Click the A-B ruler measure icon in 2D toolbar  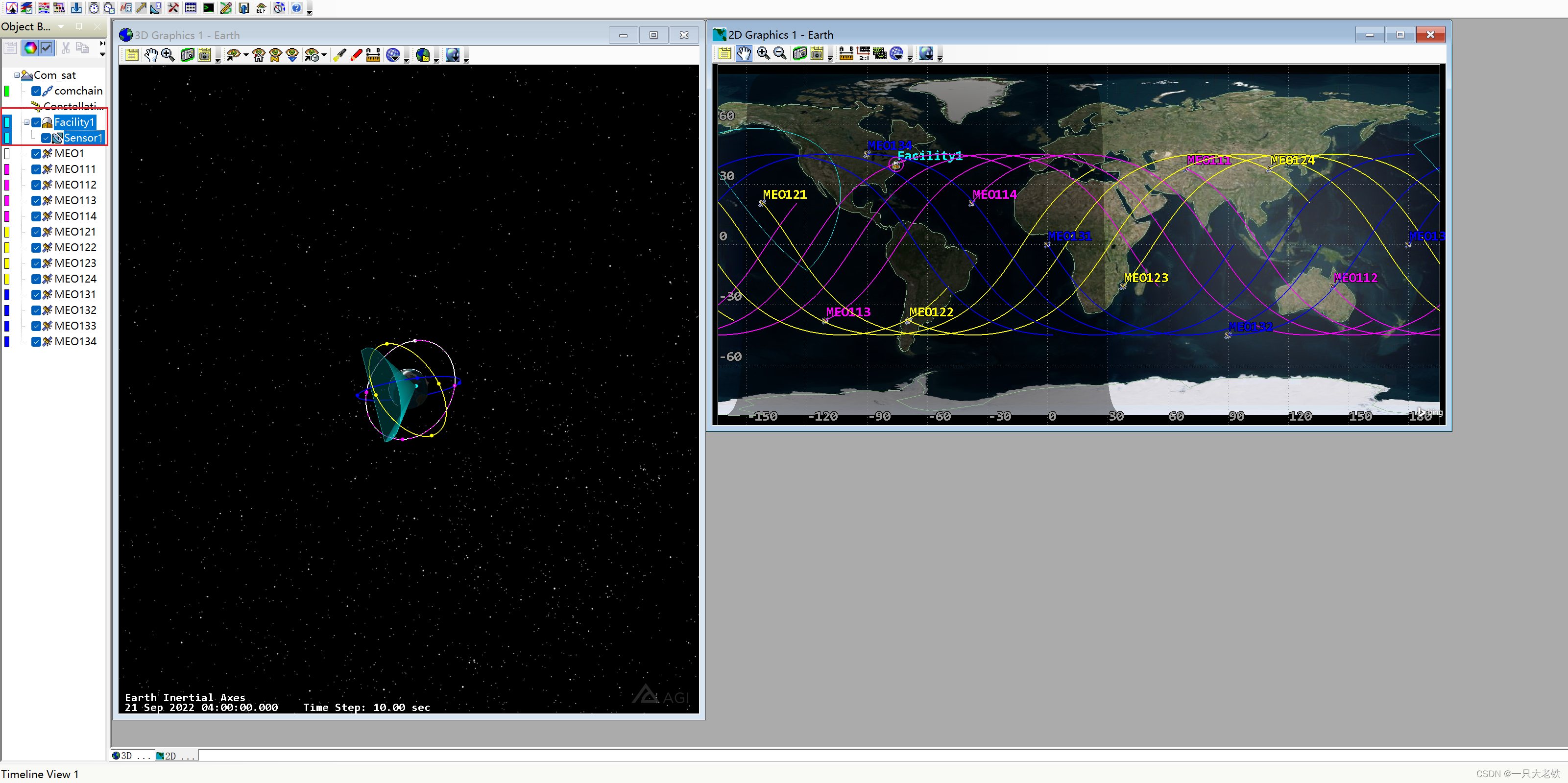point(846,53)
